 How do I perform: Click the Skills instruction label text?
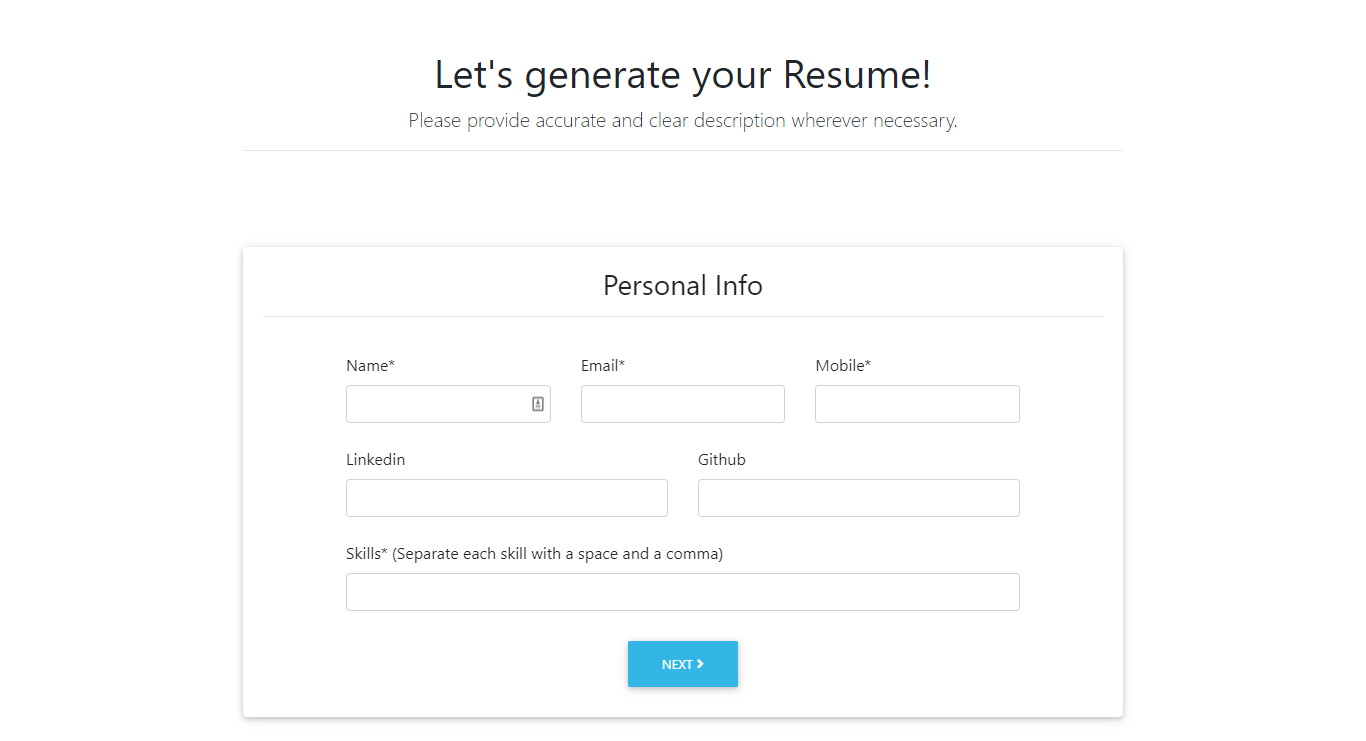tap(533, 553)
